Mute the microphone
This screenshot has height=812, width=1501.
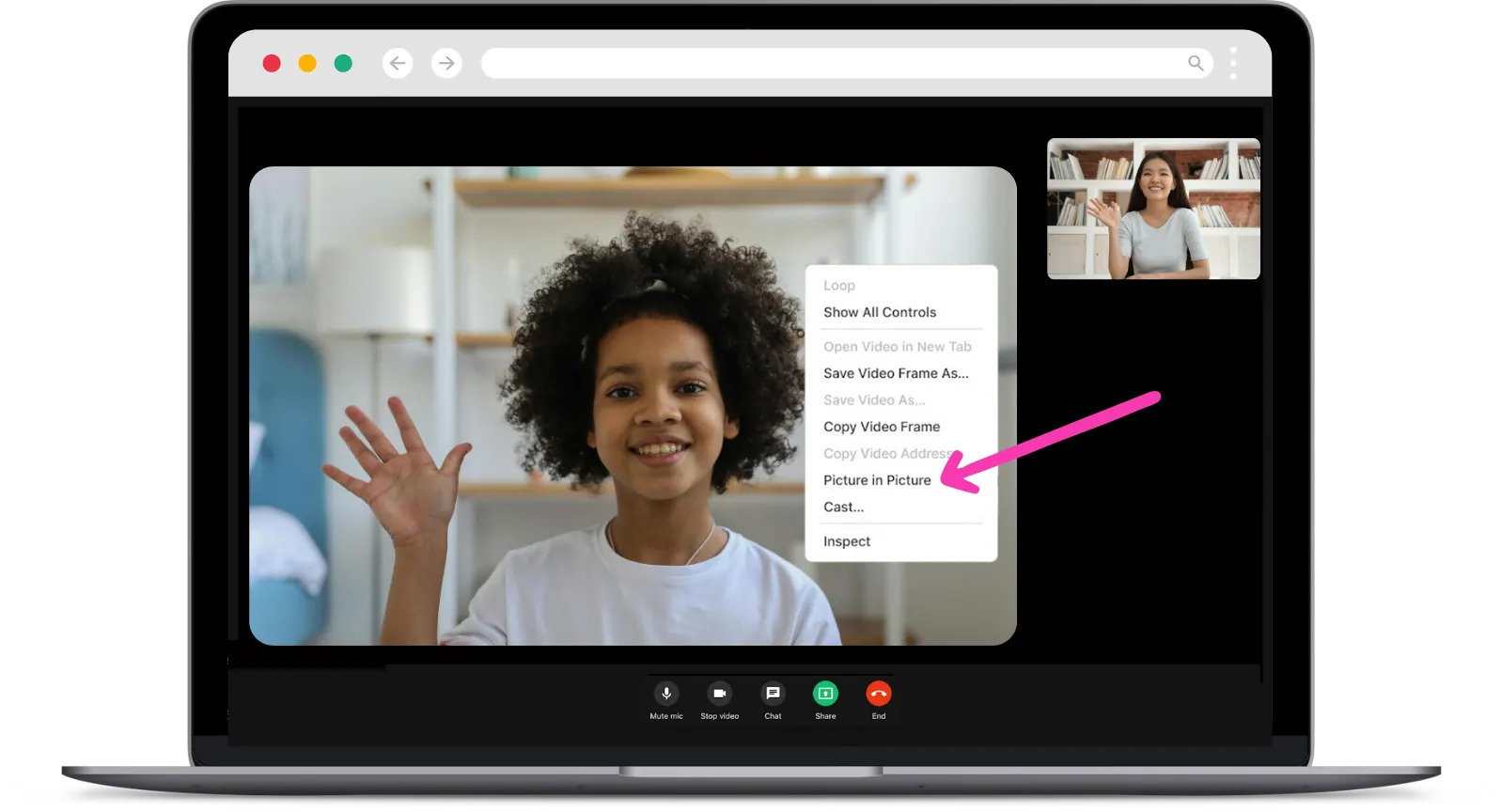(x=666, y=694)
